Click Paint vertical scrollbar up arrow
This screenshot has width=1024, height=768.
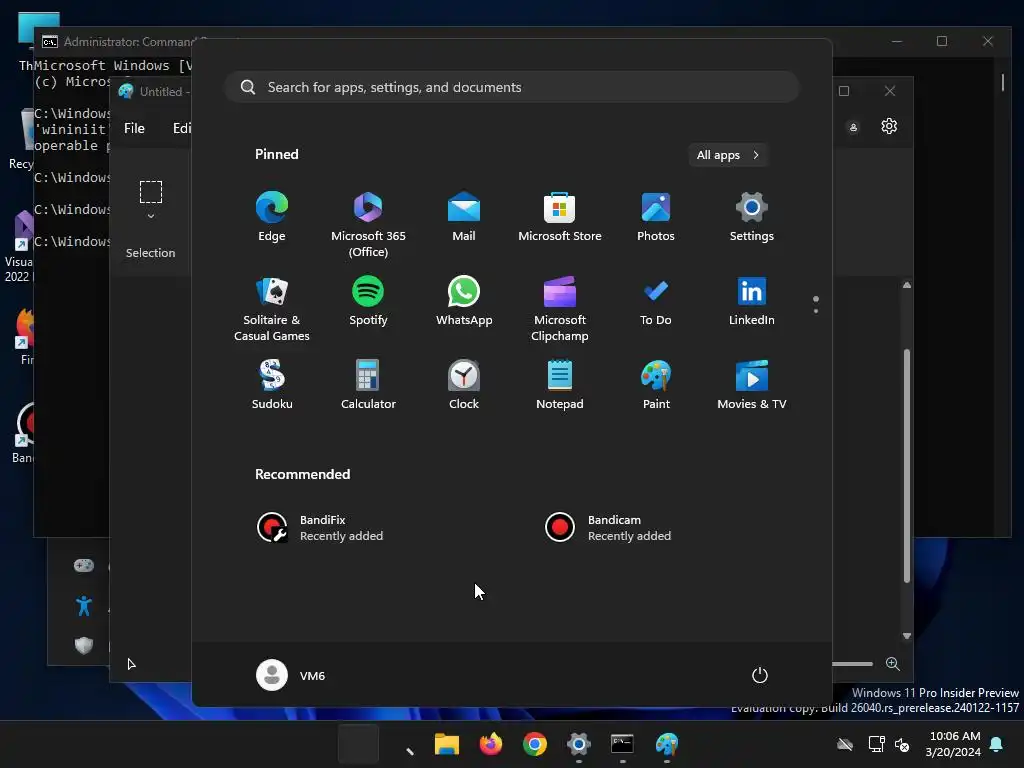pos(906,285)
